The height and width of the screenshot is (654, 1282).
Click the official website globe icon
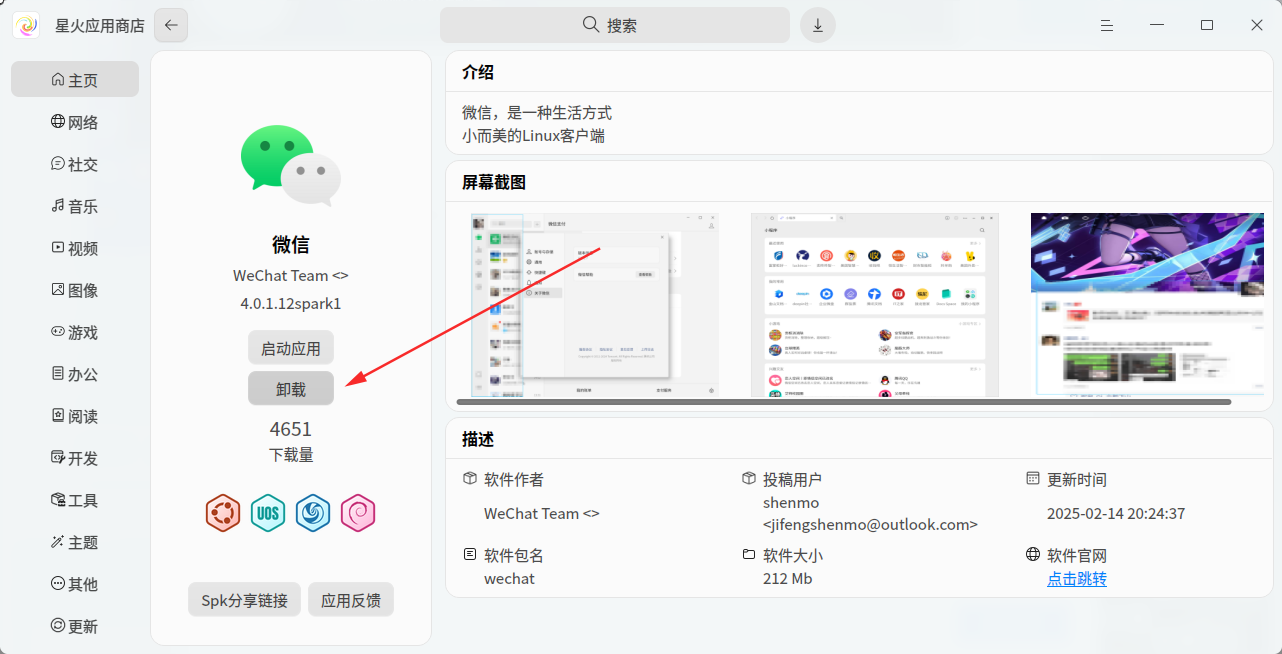(1033, 554)
